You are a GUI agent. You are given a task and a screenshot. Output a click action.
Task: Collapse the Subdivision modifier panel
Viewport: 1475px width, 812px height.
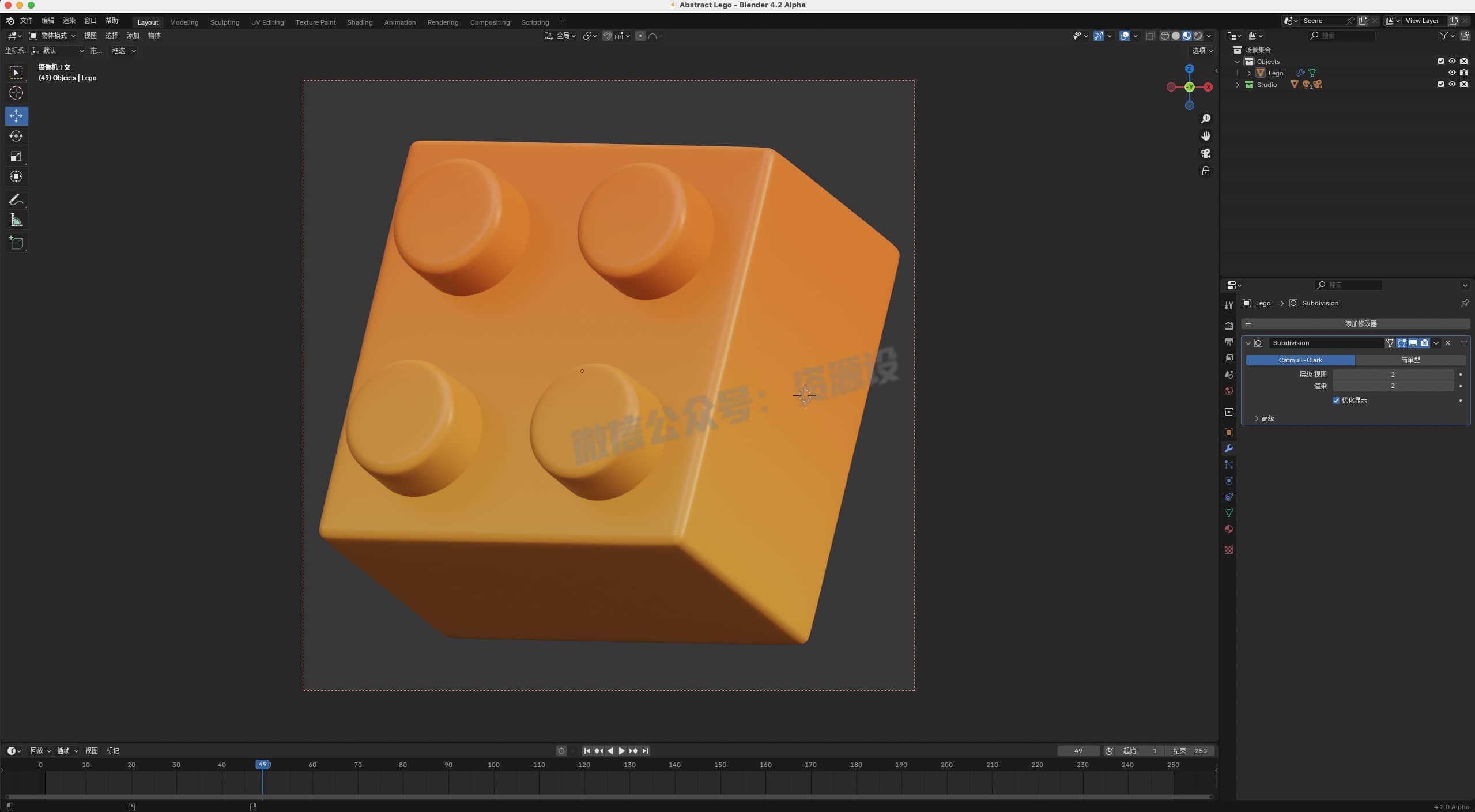(x=1248, y=343)
